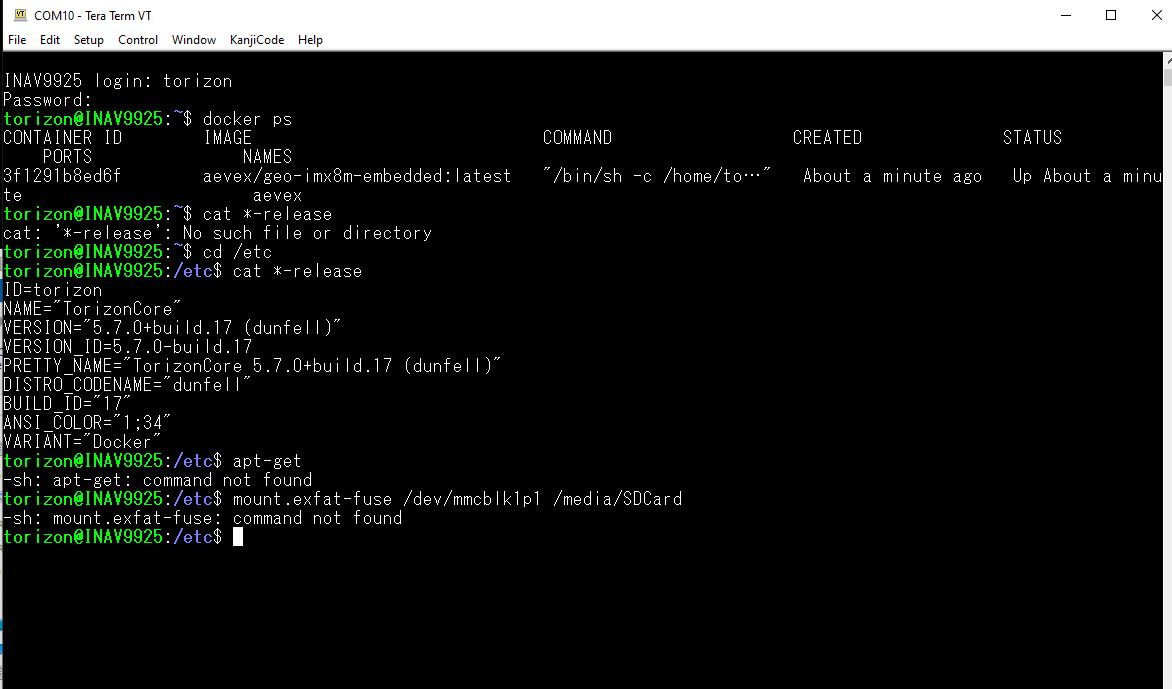Open the Window menu
The image size is (1172, 689).
pyautogui.click(x=194, y=40)
